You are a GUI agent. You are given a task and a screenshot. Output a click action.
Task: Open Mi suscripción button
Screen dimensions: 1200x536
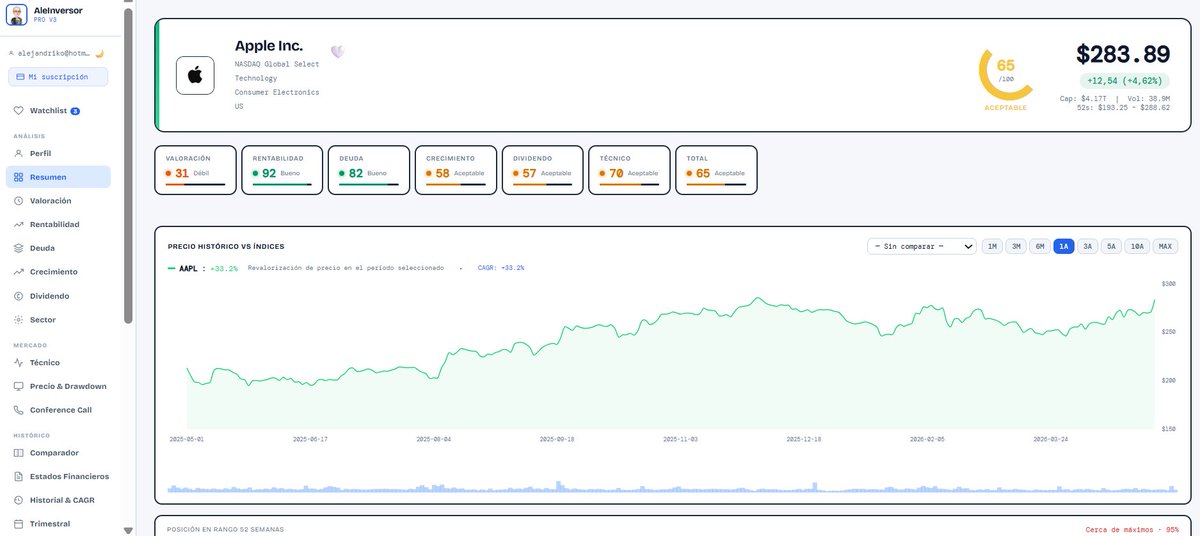58,77
